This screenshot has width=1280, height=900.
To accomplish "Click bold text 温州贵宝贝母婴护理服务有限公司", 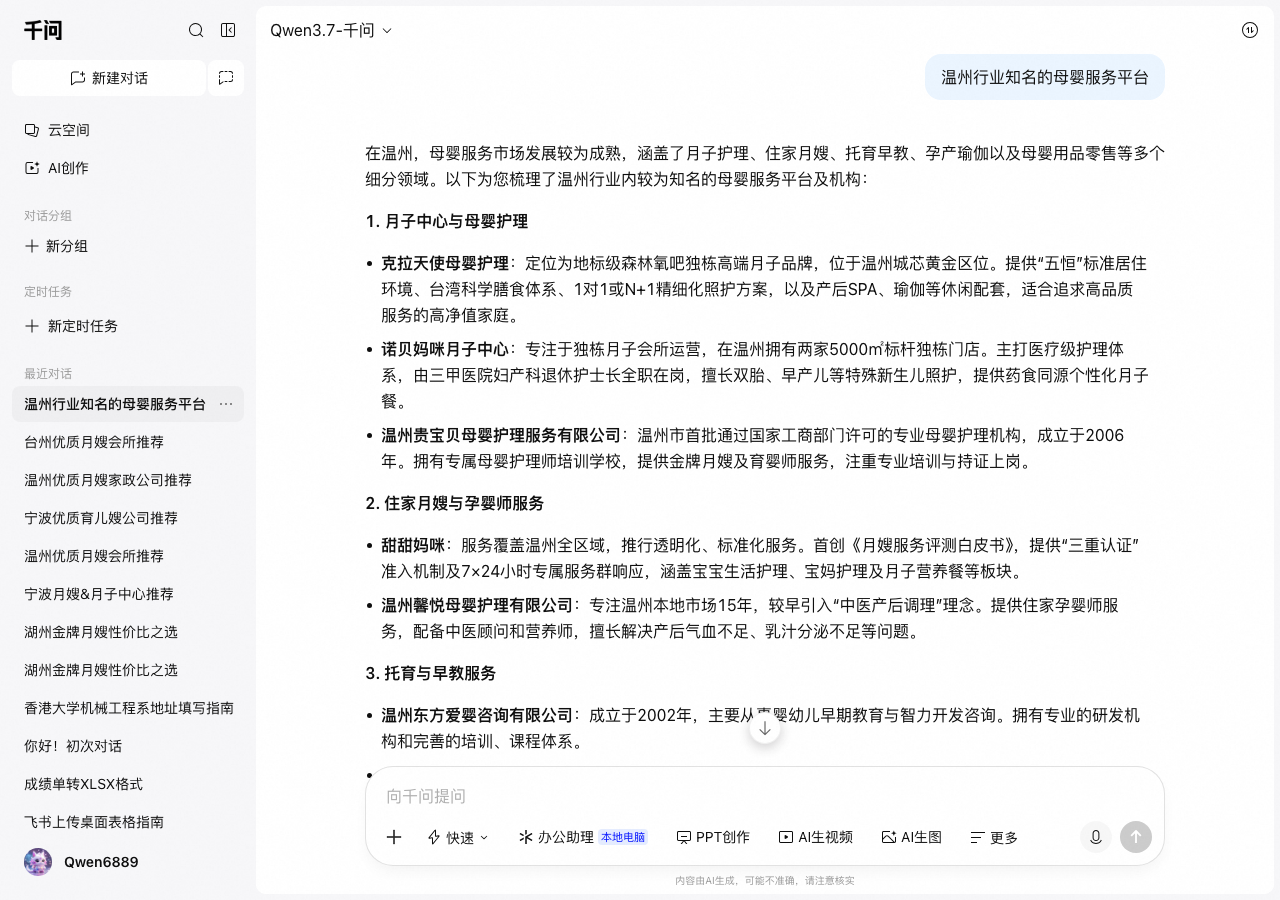I will point(501,435).
